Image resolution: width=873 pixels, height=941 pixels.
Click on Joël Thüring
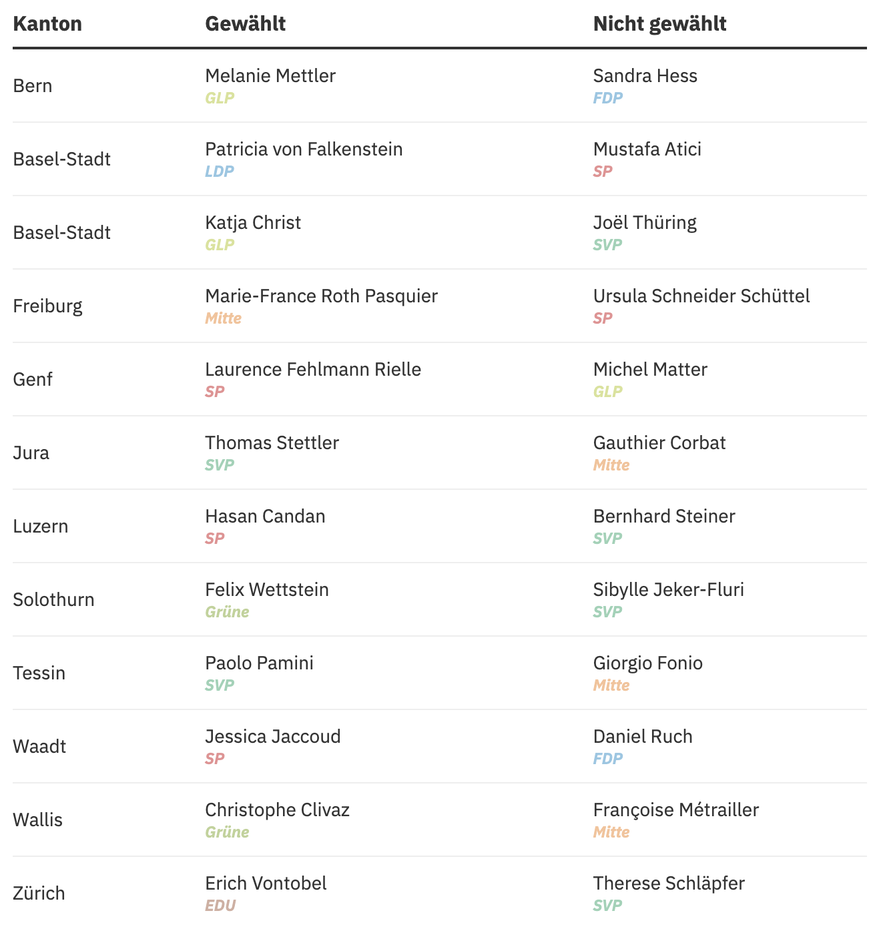click(x=645, y=223)
